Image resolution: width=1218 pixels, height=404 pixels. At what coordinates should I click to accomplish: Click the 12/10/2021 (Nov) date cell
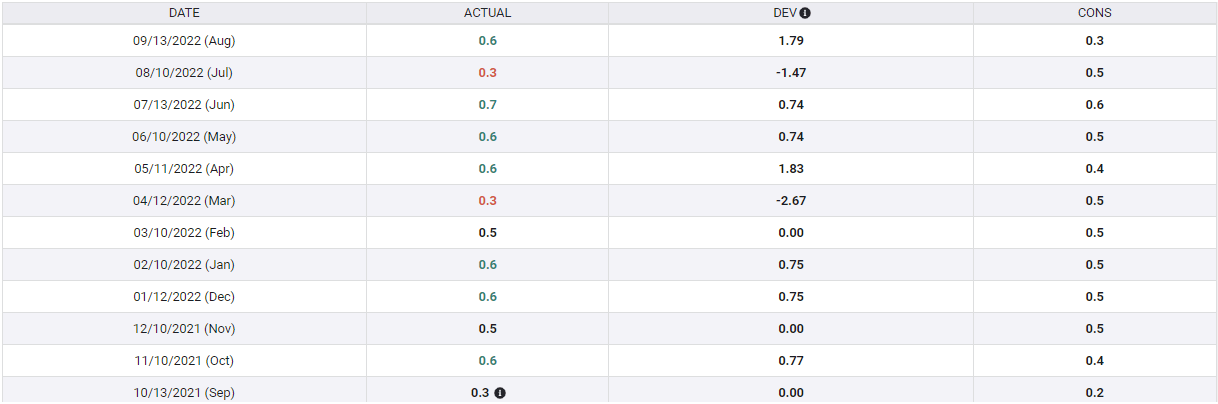pyautogui.click(x=184, y=329)
